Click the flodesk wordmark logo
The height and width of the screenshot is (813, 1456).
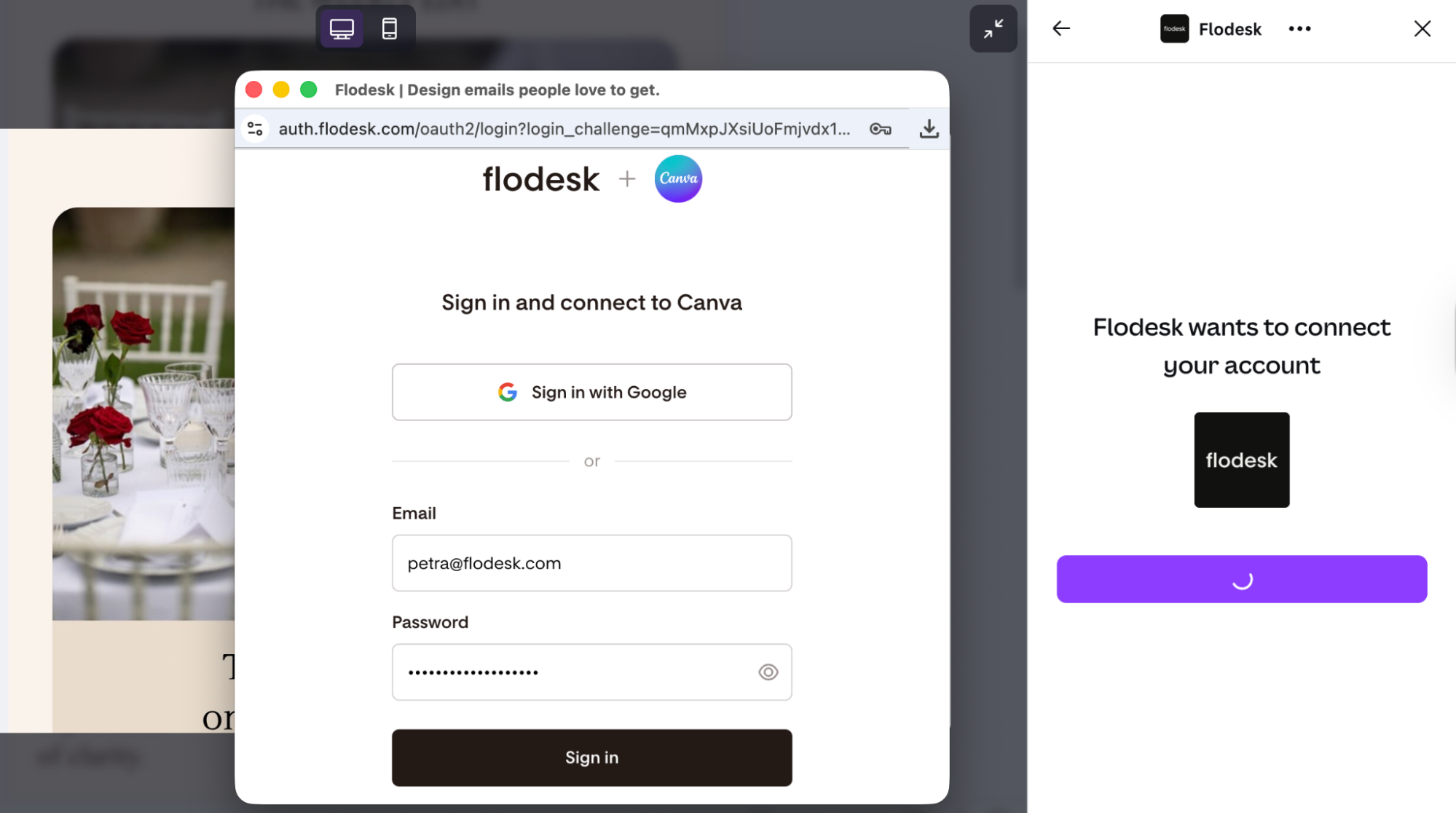tap(541, 179)
